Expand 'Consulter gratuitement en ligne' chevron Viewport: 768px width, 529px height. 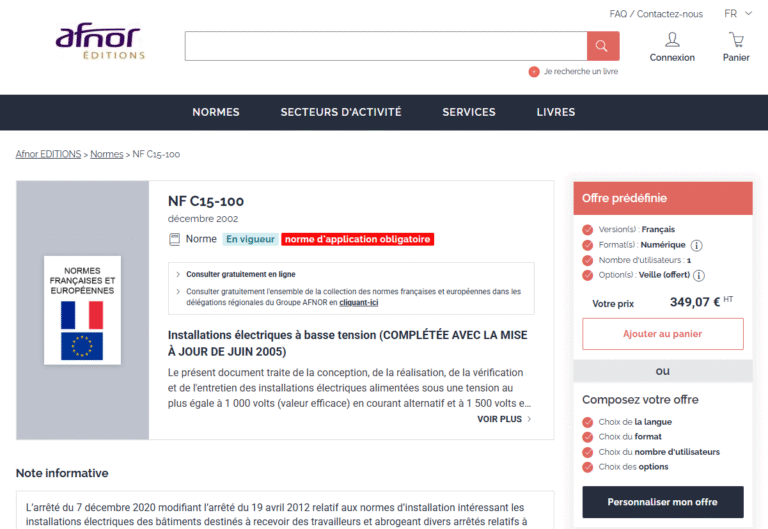tap(178, 274)
